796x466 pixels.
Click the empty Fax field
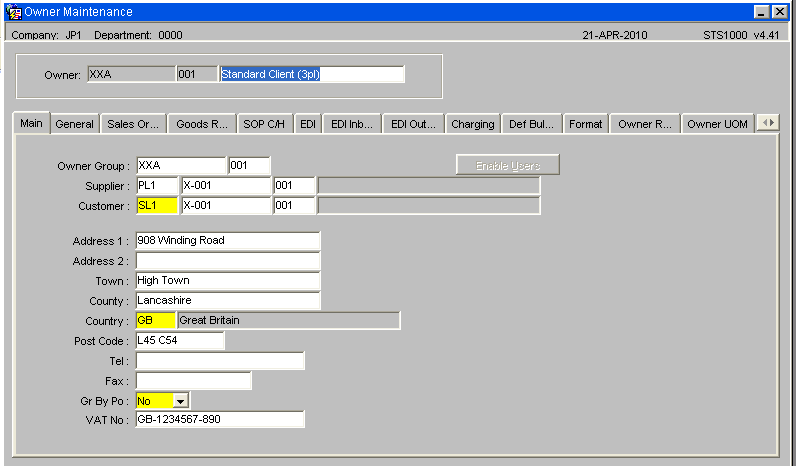click(x=193, y=381)
